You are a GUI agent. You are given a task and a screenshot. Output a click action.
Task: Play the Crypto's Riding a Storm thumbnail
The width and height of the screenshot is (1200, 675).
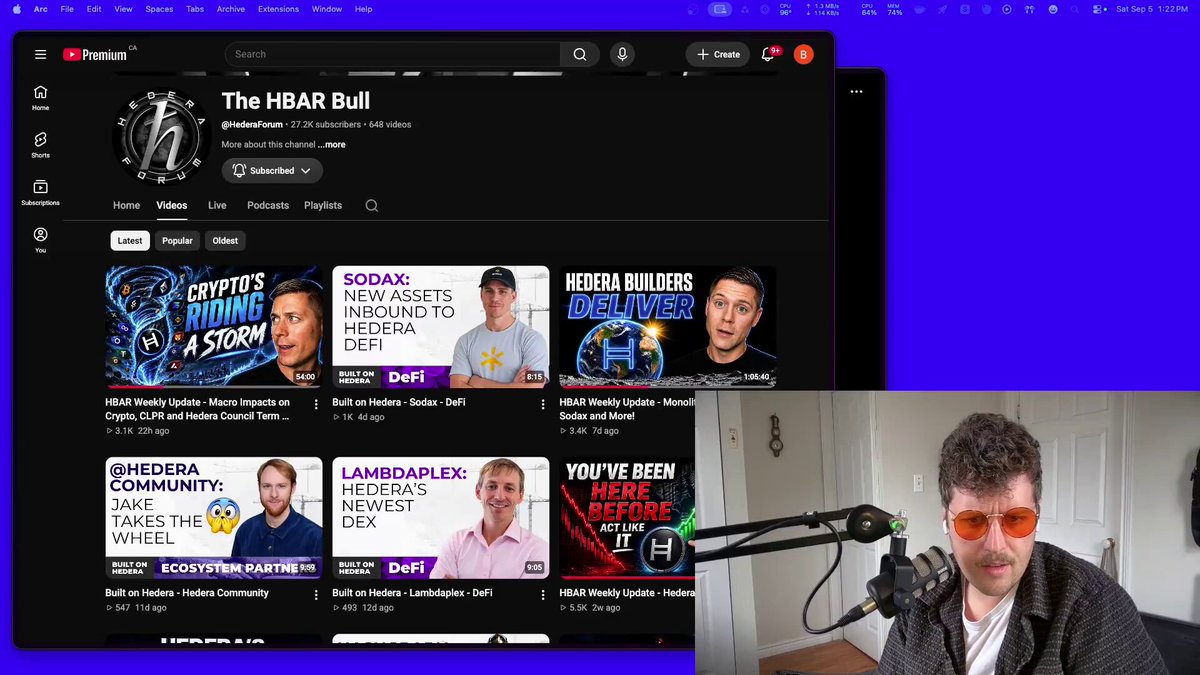click(x=214, y=327)
